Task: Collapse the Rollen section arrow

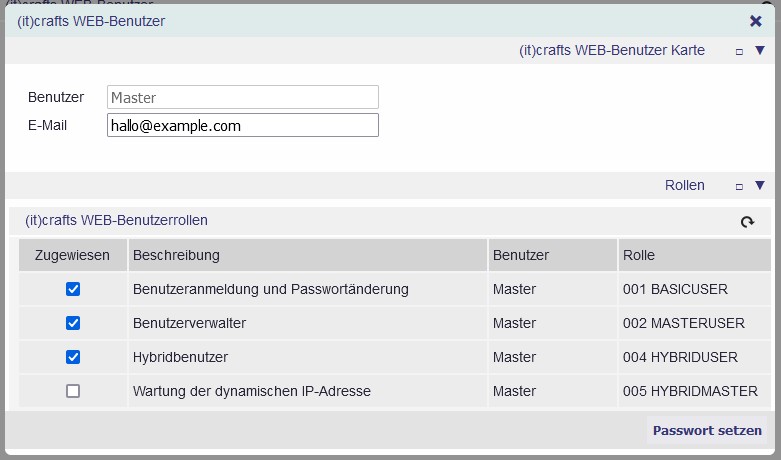Action: tap(760, 185)
